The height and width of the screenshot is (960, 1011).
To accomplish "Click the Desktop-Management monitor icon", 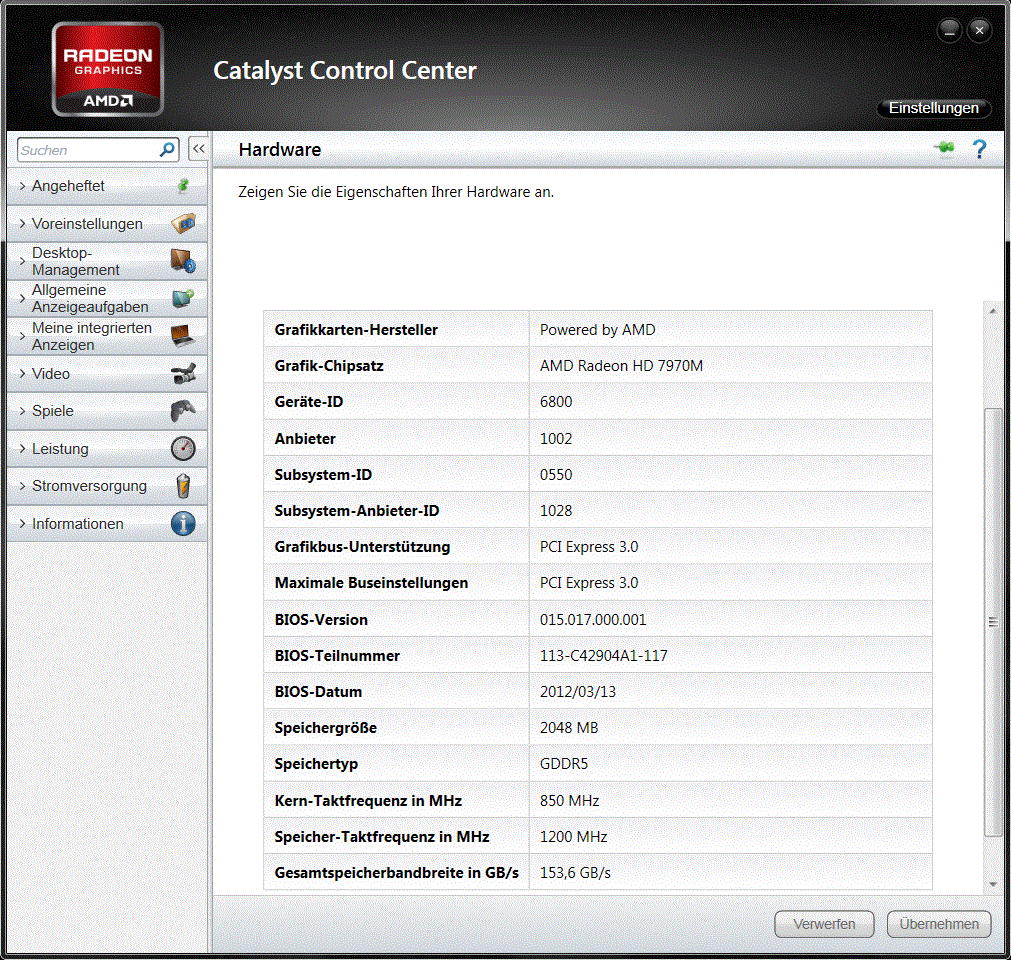I will pyautogui.click(x=183, y=261).
